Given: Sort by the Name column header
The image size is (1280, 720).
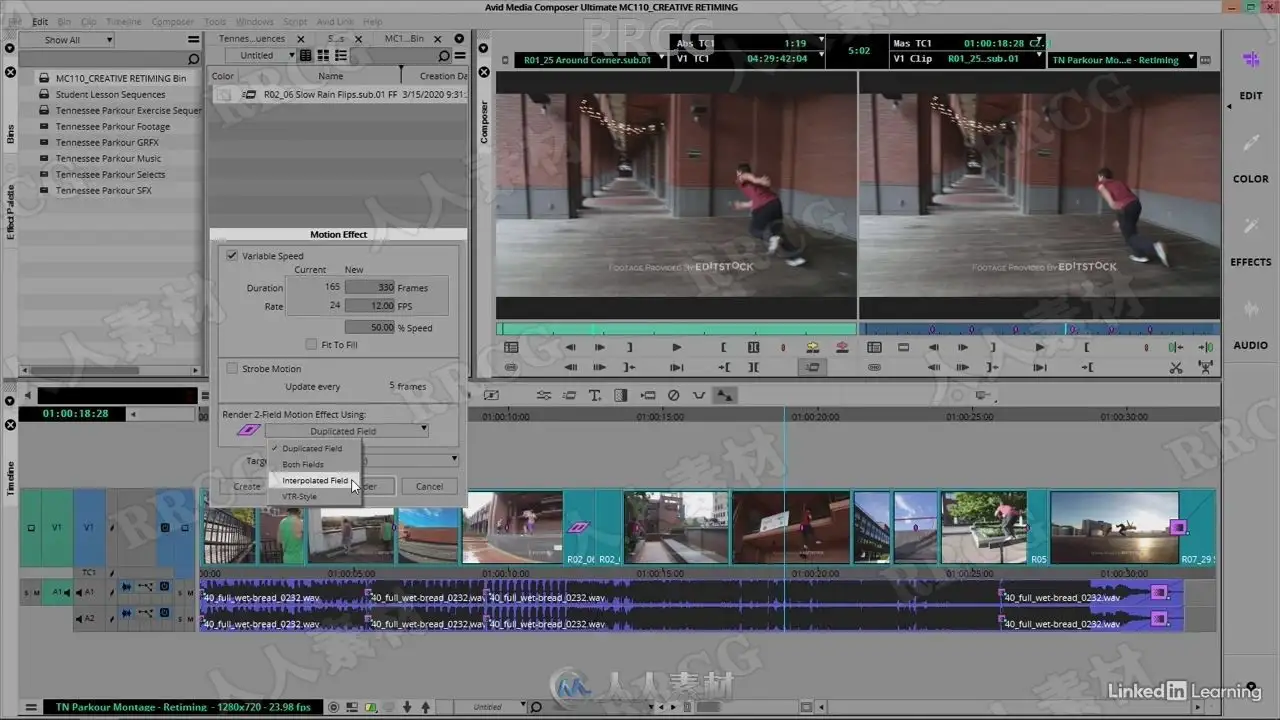Looking at the screenshot, I should 331,76.
